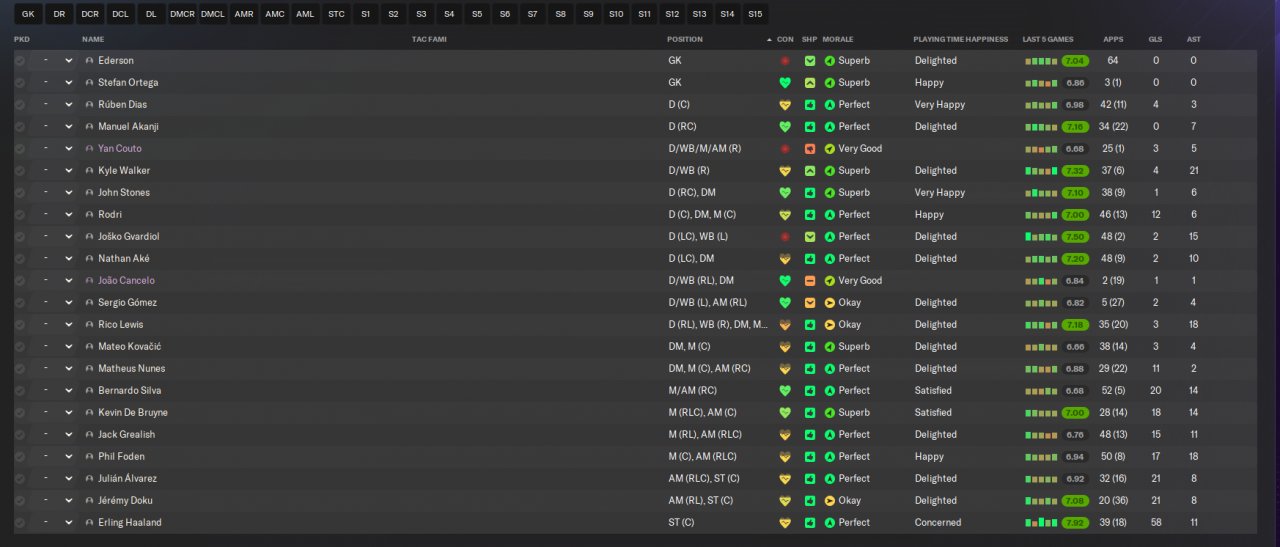
Task: Click João Cancelo's orange sharpness icon
Action: point(810,281)
